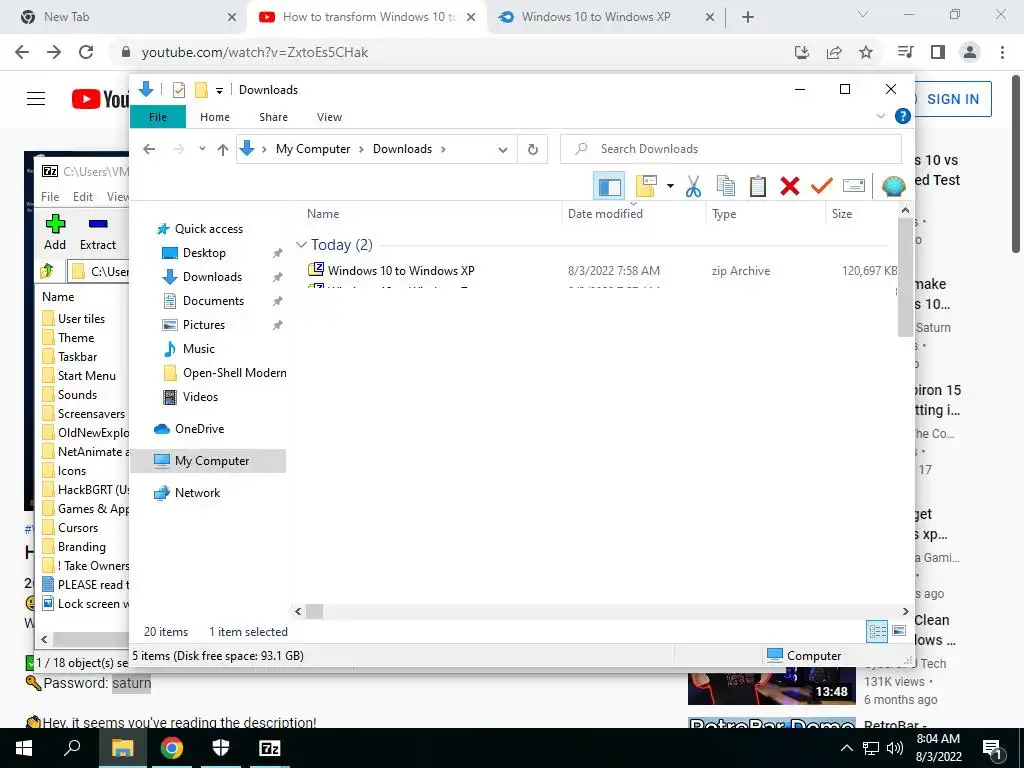Image resolution: width=1024 pixels, height=768 pixels.
Task: Copy selection using the copy icon
Action: pos(726,187)
